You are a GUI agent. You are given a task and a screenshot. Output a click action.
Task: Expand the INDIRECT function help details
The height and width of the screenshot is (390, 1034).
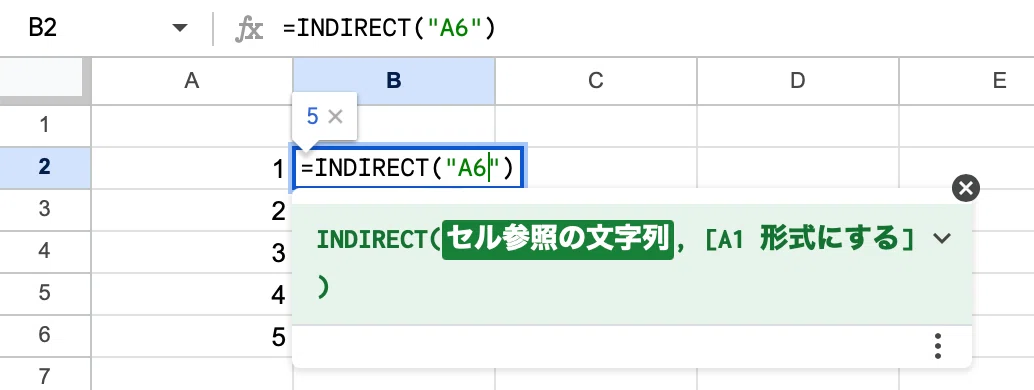pyautogui.click(x=943, y=238)
